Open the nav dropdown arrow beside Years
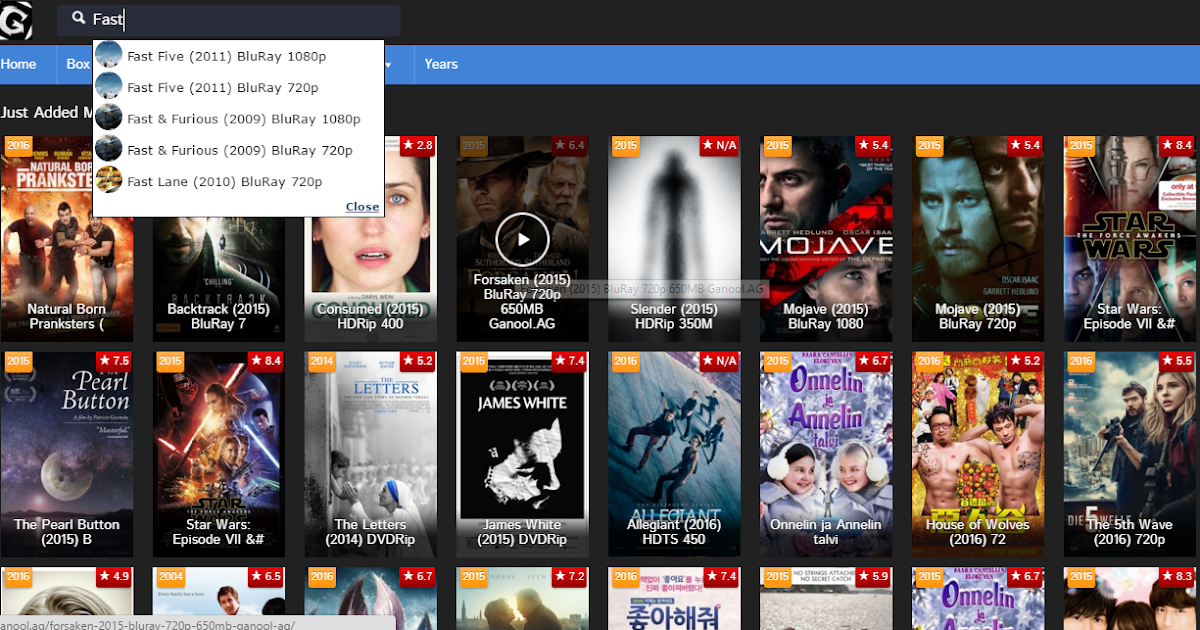 (389, 65)
